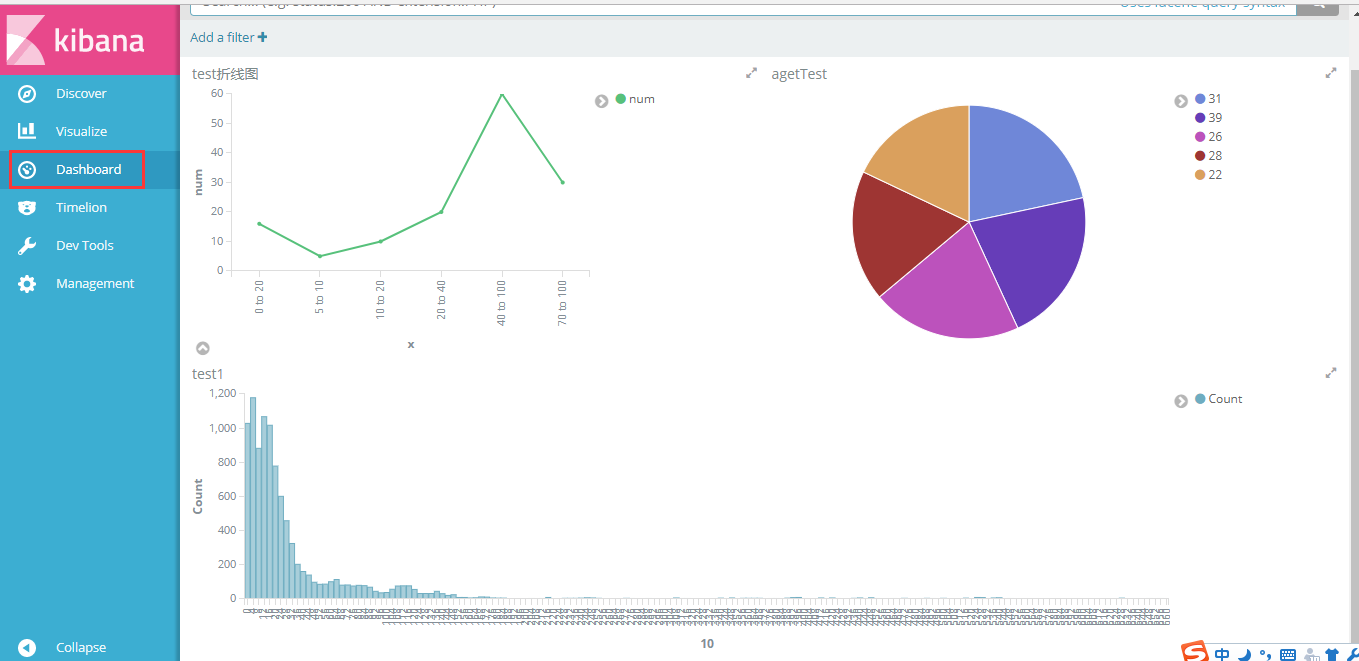
Task: Toggle punctuation mode in IME bar
Action: point(1265,654)
